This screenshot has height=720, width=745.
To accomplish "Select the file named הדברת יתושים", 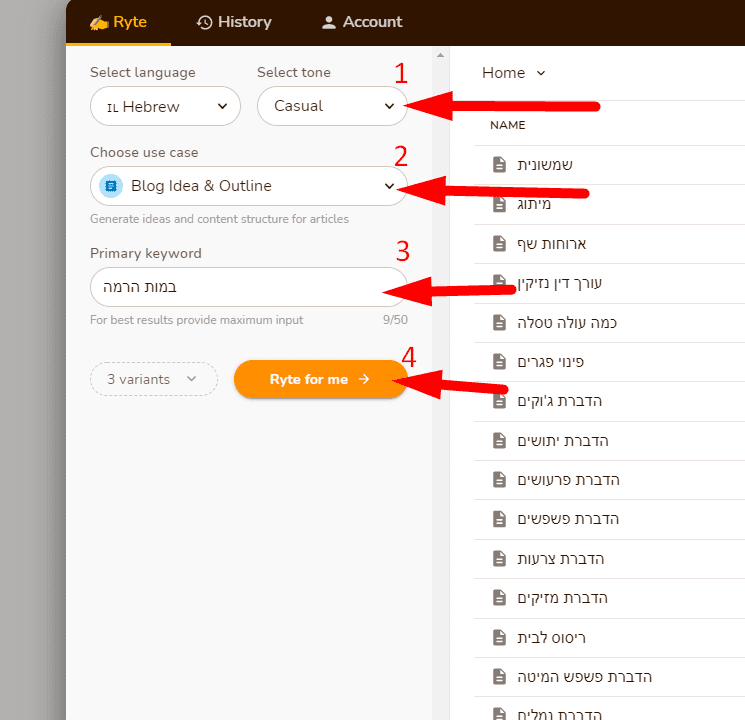I will click(563, 441).
